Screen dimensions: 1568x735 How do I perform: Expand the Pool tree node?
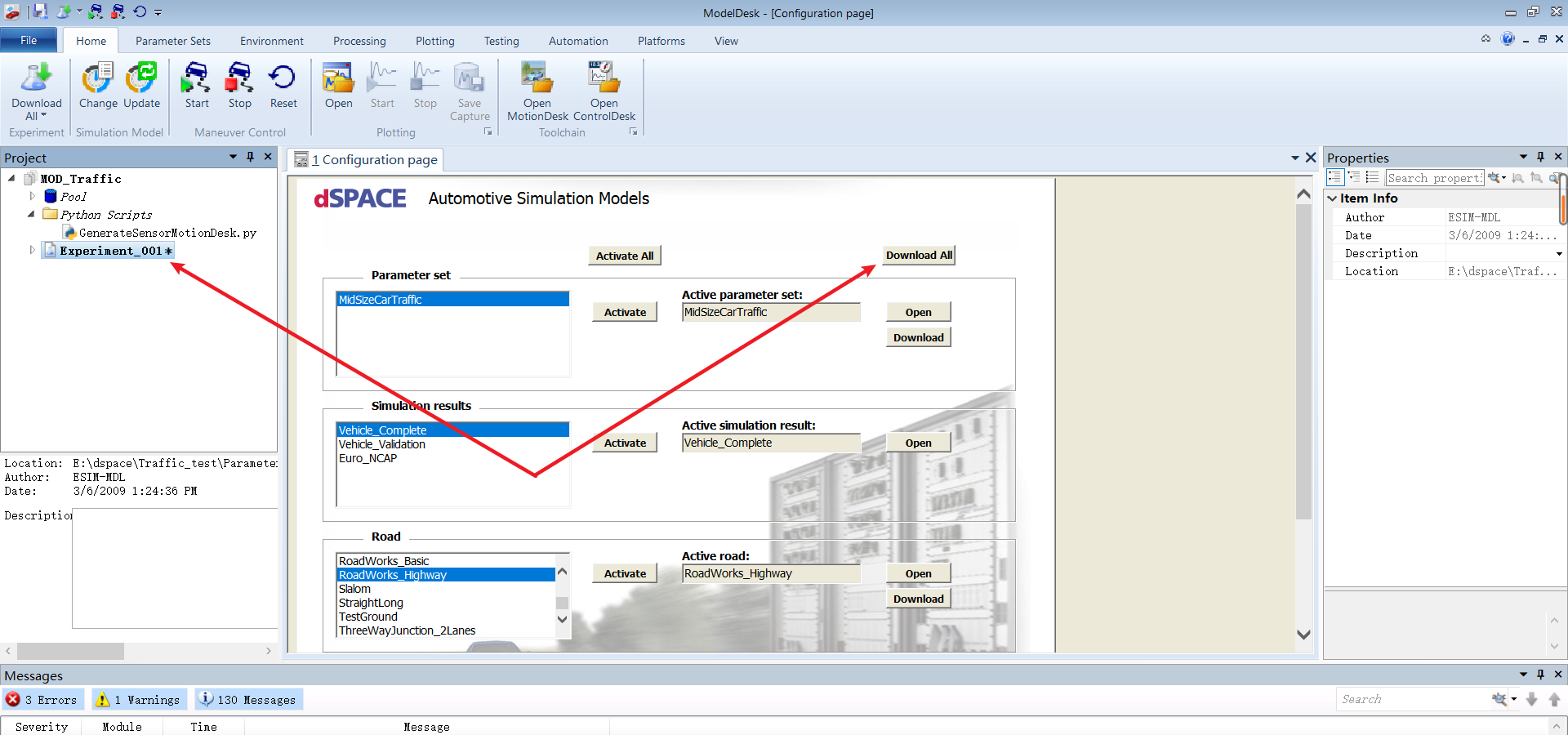click(x=32, y=196)
